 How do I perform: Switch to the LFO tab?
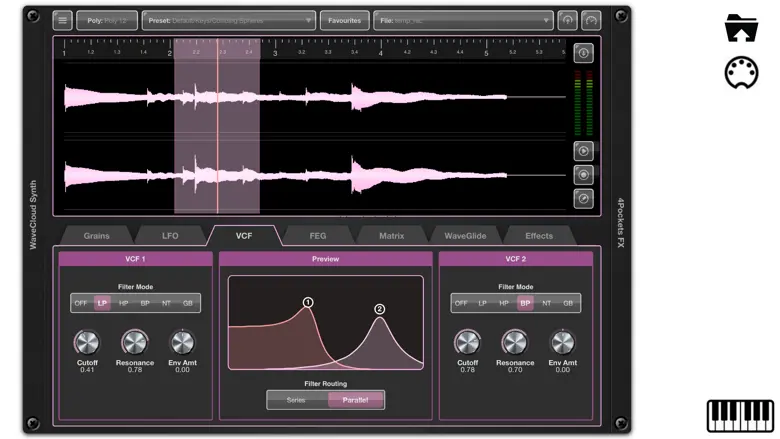pyautogui.click(x=170, y=236)
